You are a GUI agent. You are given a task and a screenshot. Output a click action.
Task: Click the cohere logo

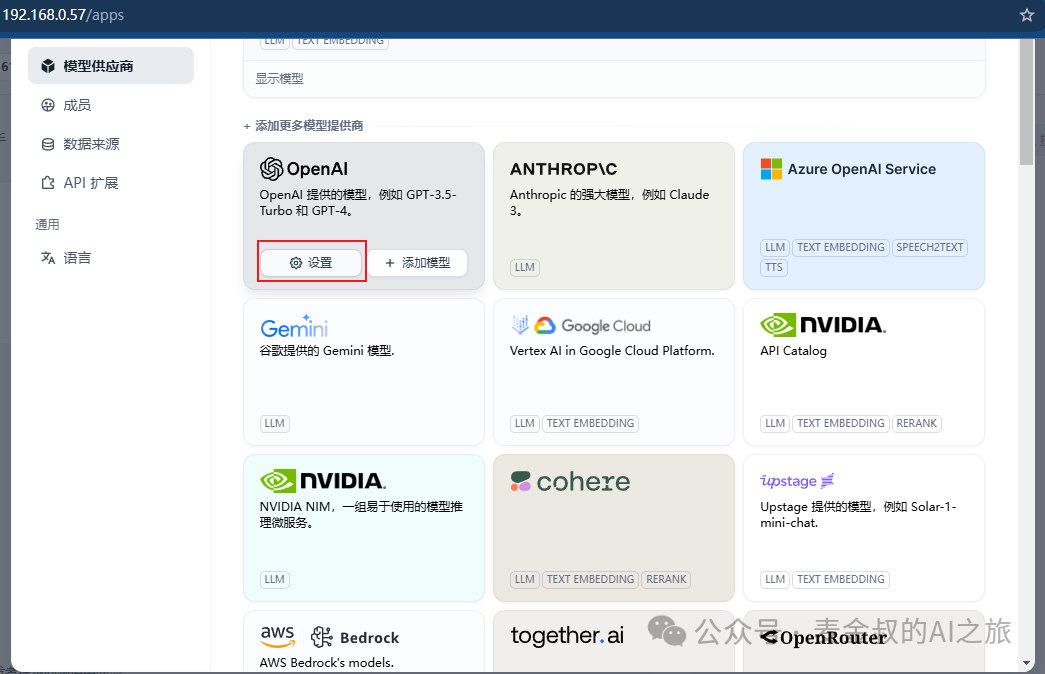(x=570, y=482)
